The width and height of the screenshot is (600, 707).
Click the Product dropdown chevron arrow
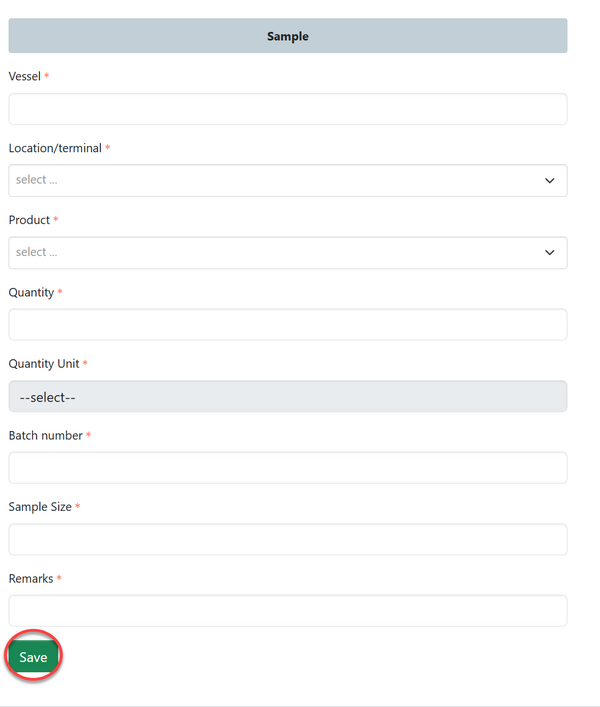pyautogui.click(x=549, y=253)
